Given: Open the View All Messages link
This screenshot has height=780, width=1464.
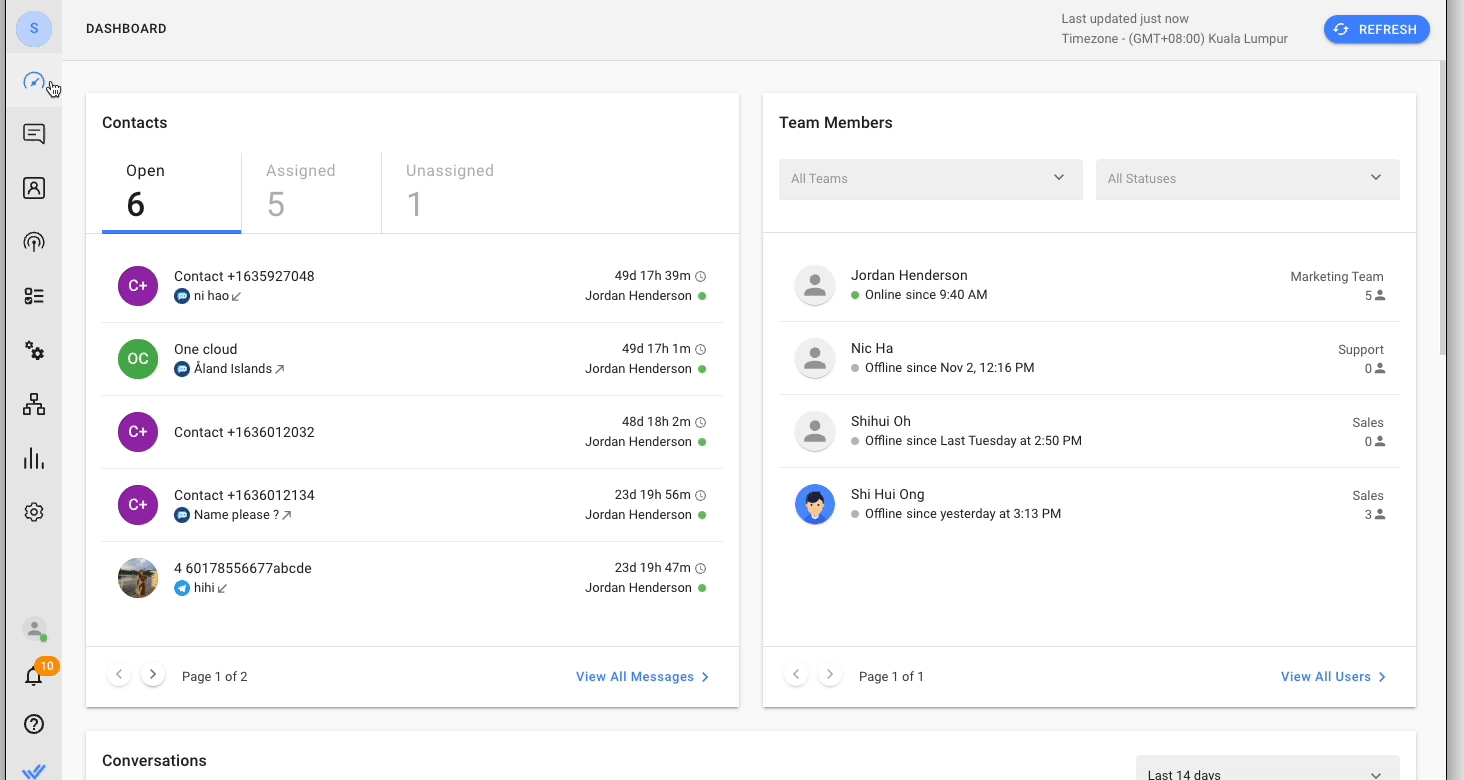Looking at the screenshot, I should tap(642, 677).
